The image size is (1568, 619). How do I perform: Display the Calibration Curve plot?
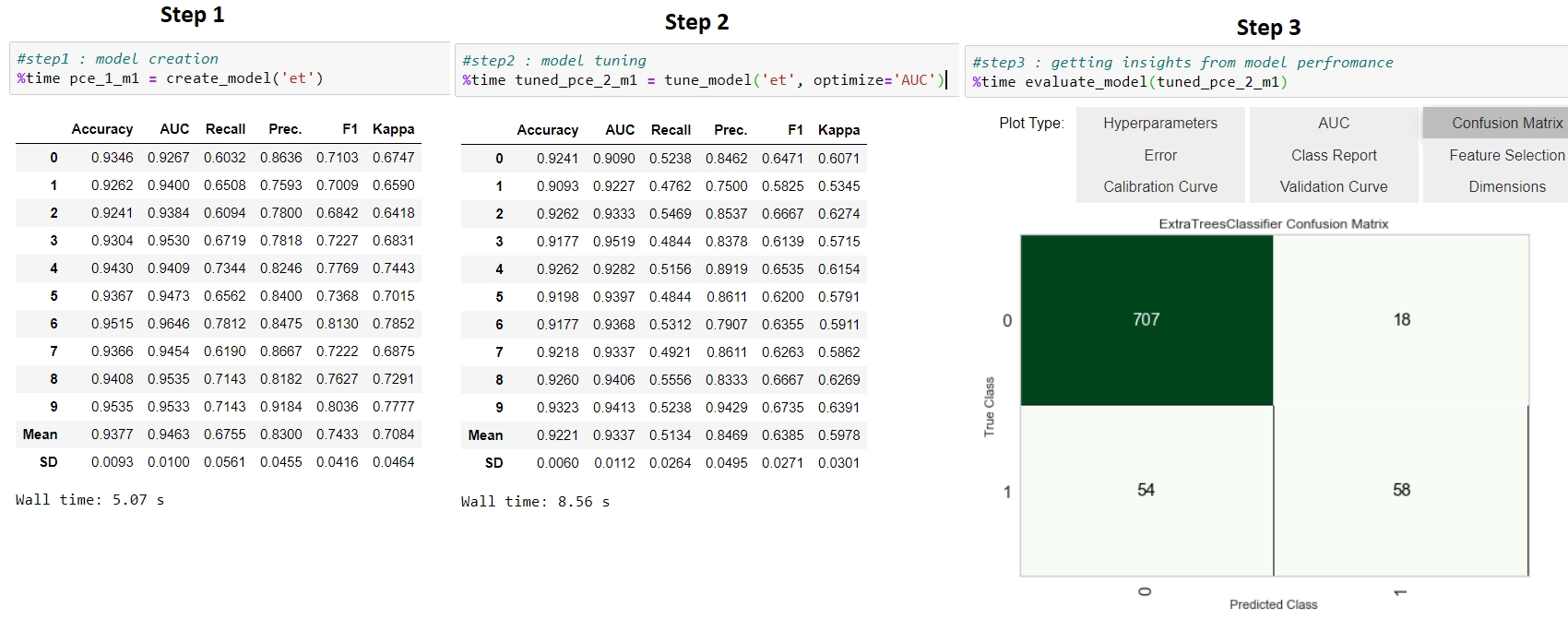coord(1159,186)
